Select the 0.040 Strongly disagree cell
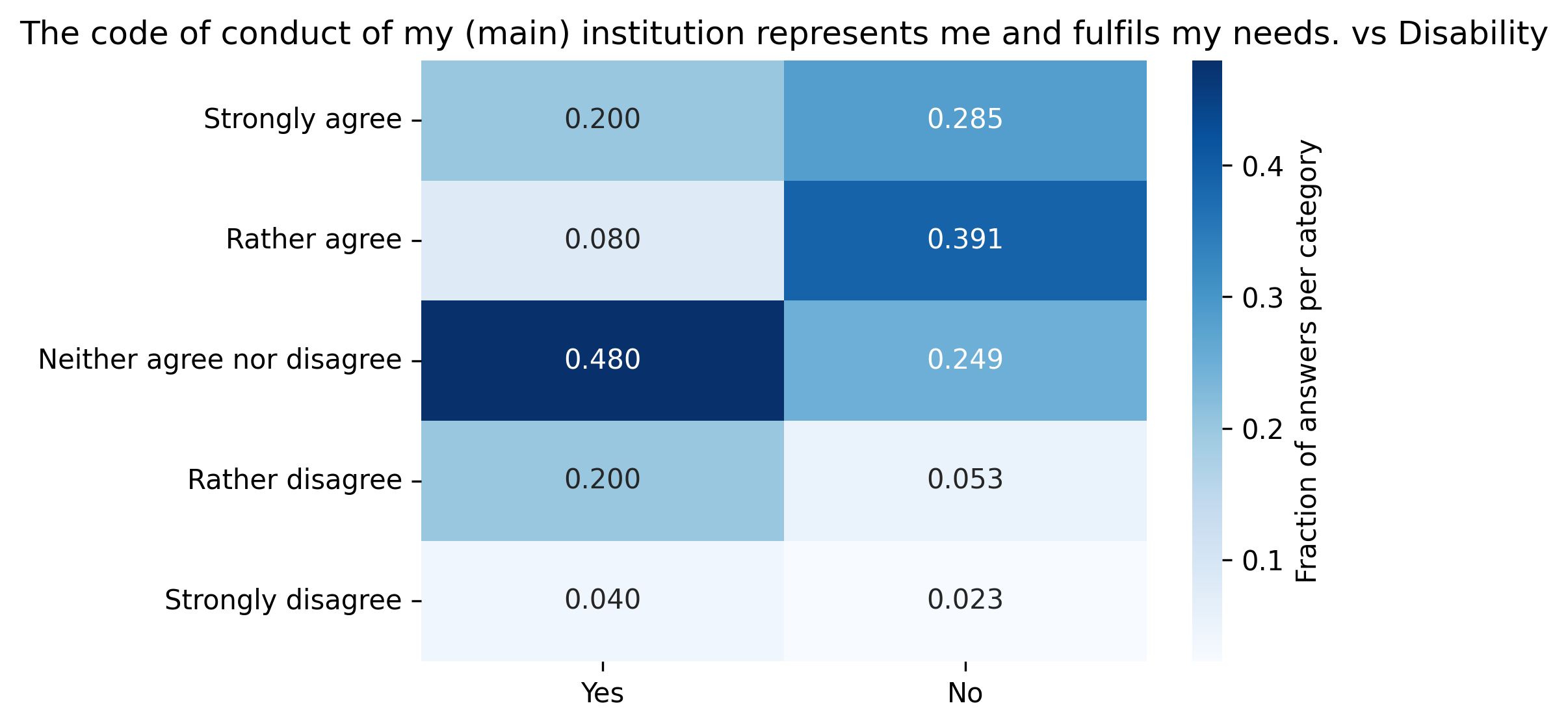 click(602, 600)
